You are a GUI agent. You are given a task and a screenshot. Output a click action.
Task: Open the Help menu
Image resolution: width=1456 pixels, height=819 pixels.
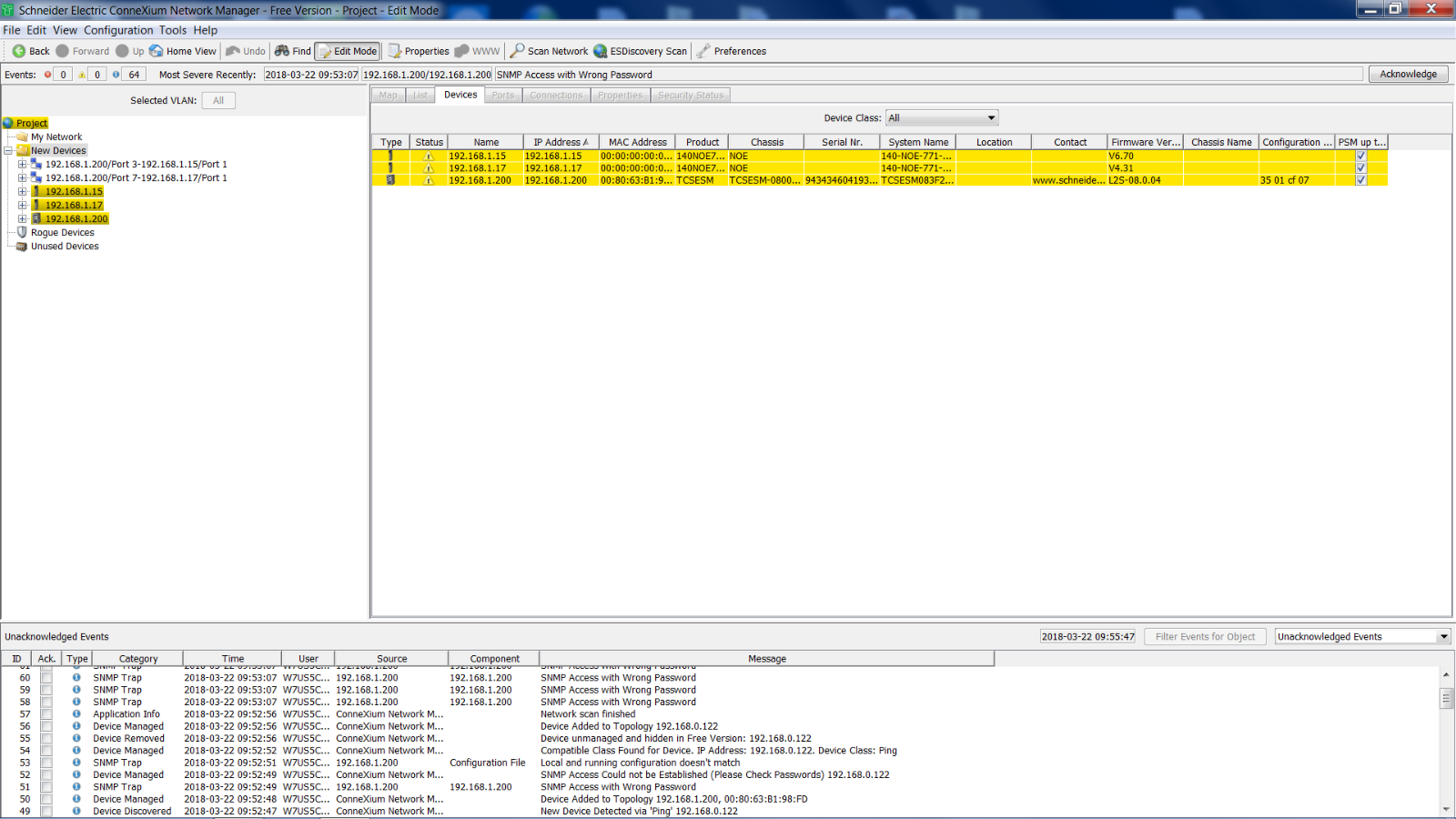(206, 30)
